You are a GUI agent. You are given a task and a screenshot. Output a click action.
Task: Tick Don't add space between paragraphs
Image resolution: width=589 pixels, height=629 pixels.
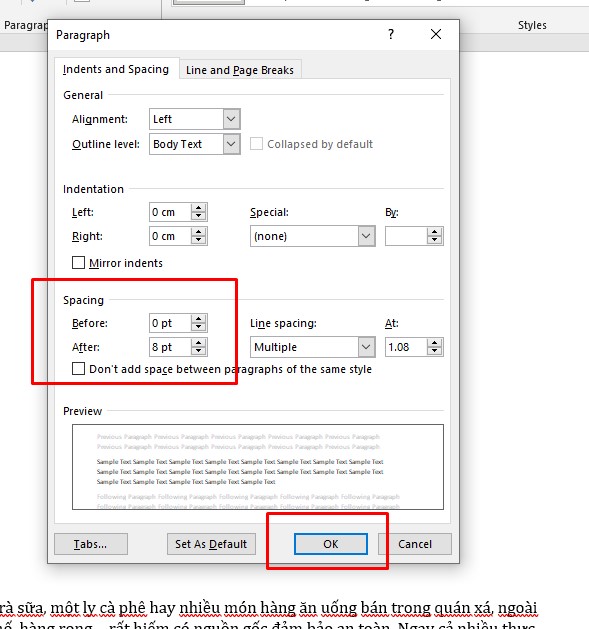[x=78, y=369]
